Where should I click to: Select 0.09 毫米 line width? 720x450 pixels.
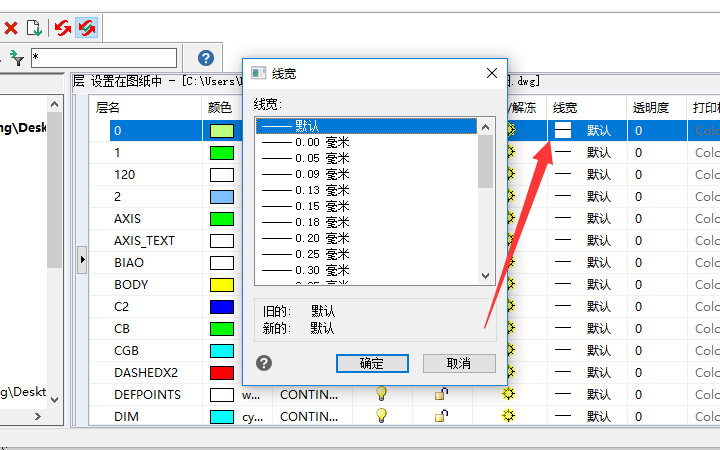(366, 174)
